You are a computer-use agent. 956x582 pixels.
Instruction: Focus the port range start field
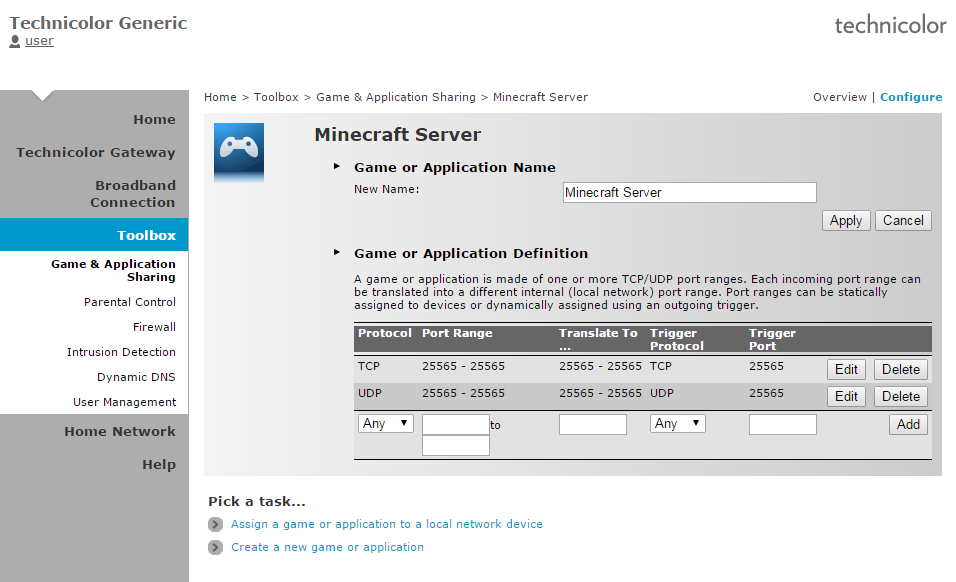[455, 424]
